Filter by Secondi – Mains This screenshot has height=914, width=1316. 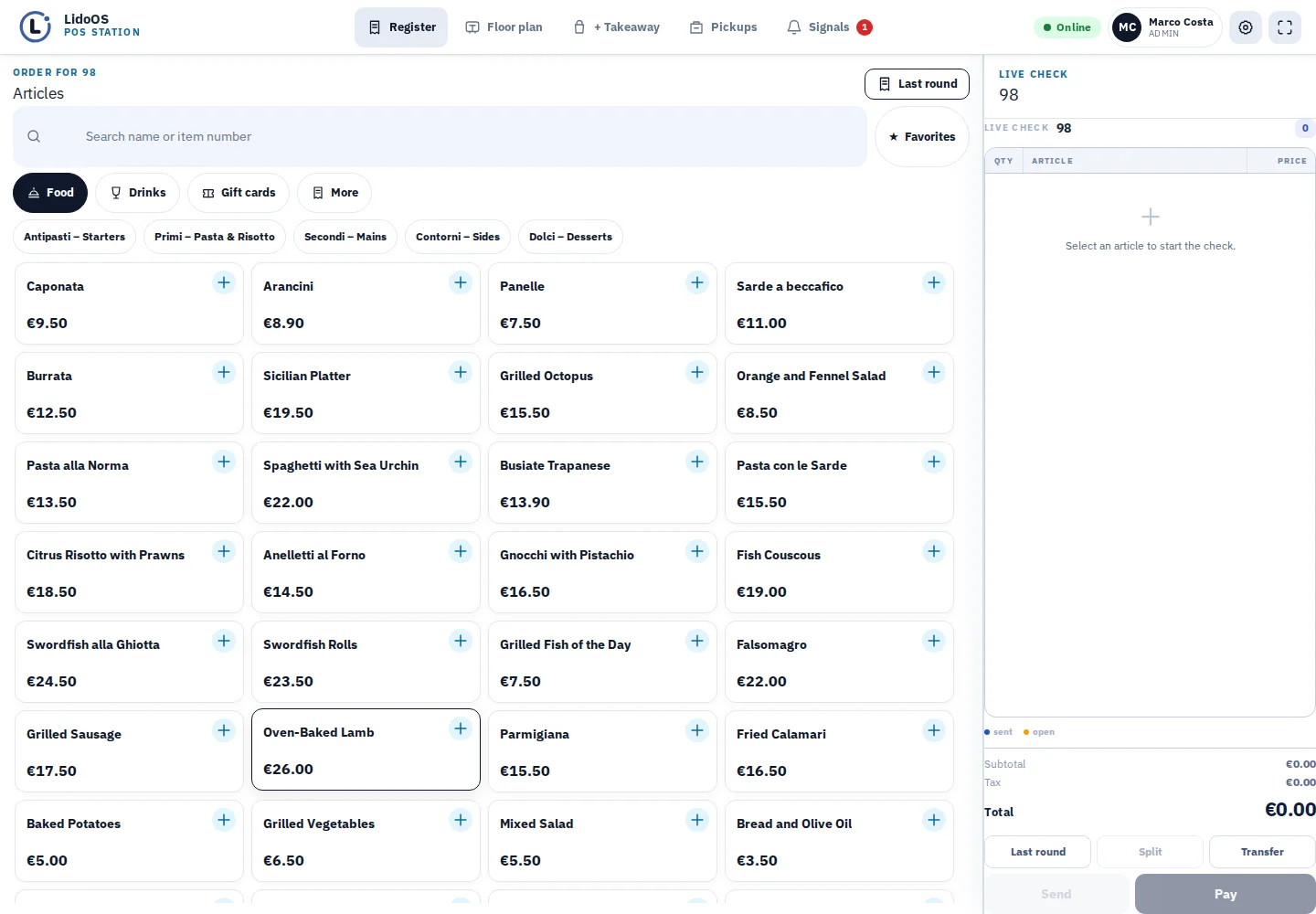click(x=345, y=237)
